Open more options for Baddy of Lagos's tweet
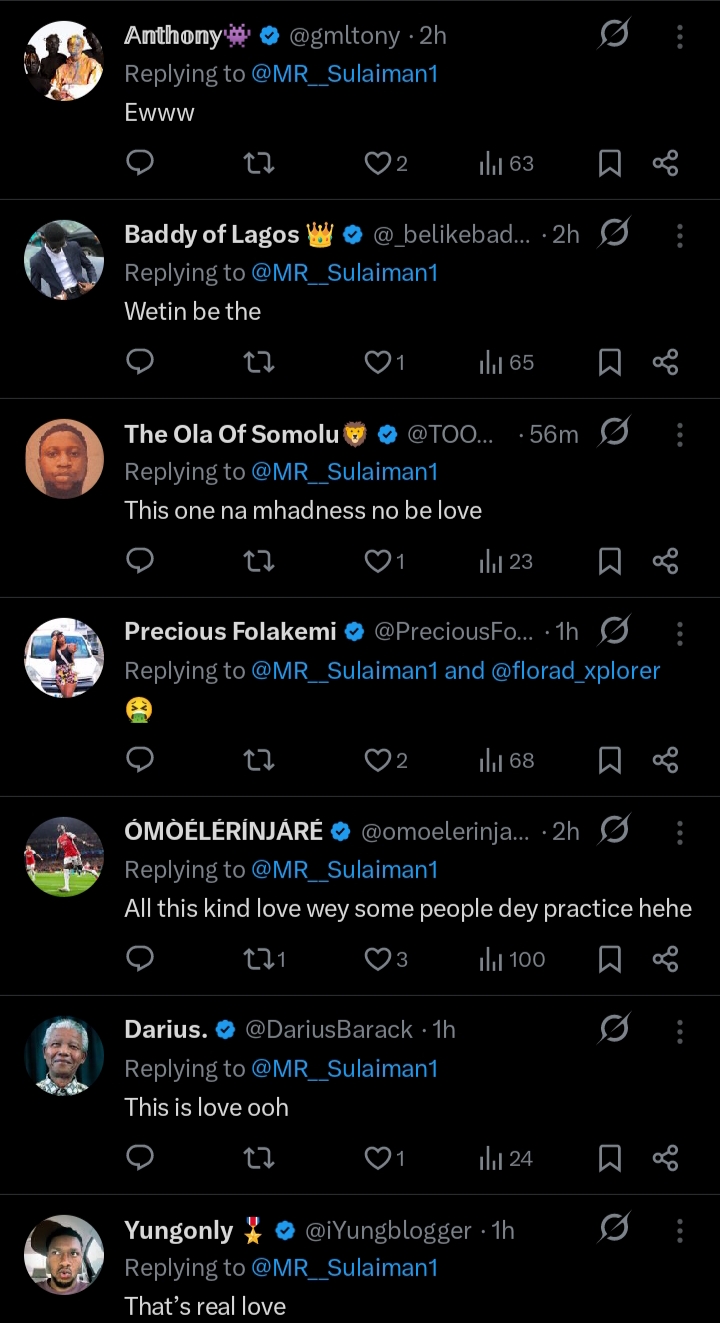720x1323 pixels. pos(680,235)
